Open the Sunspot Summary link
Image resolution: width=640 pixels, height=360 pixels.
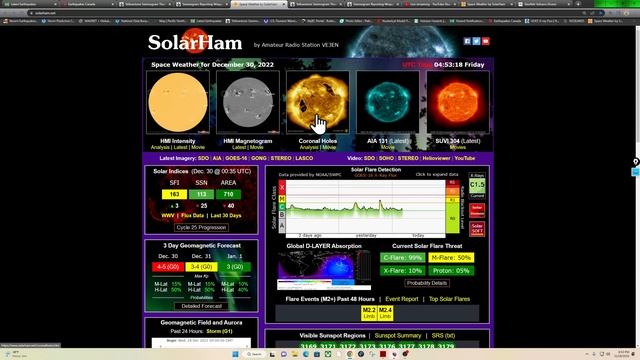[x=398, y=336]
